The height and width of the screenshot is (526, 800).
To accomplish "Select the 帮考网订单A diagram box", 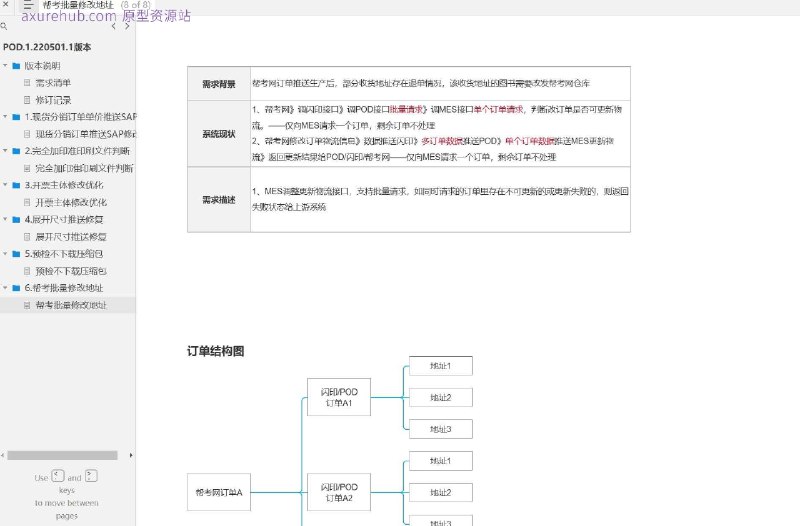I will (219, 492).
